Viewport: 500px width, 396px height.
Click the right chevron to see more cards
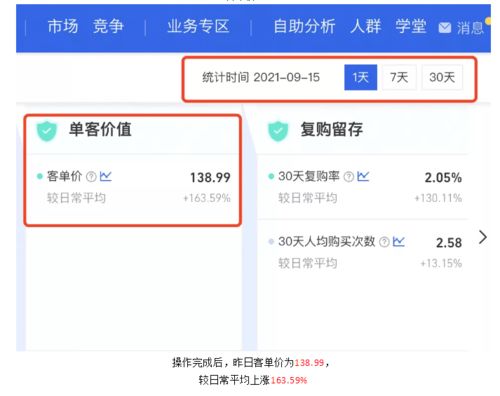(483, 237)
